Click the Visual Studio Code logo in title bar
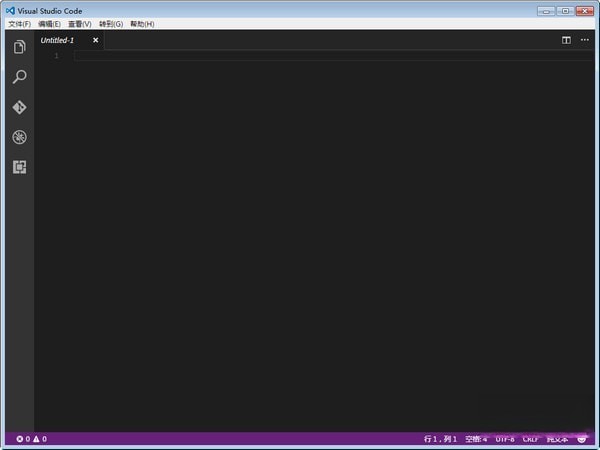 click(x=10, y=11)
